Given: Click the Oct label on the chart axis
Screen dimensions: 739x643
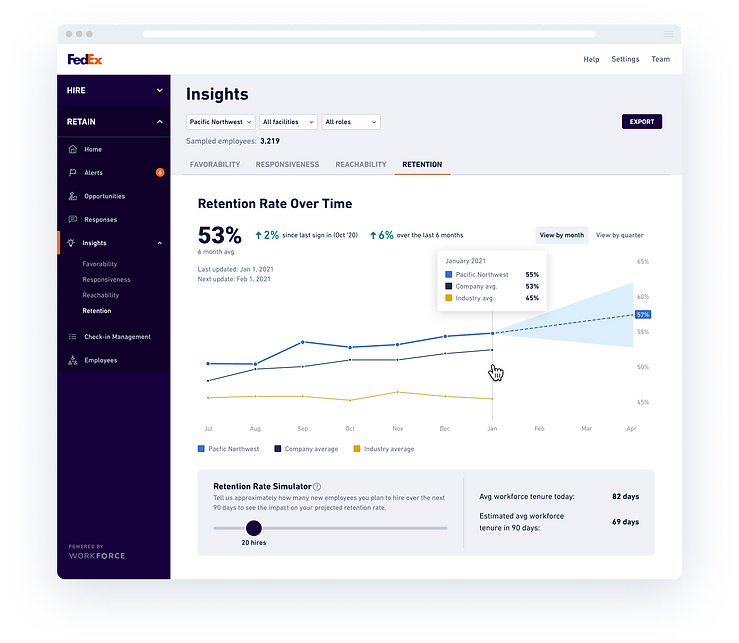Looking at the screenshot, I should pos(350,429).
